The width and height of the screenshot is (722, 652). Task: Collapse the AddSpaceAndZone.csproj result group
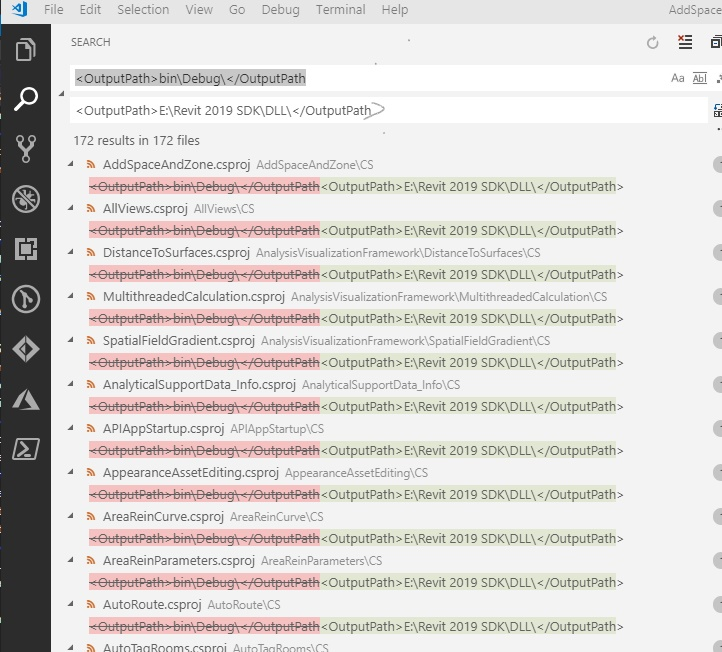(x=70, y=164)
